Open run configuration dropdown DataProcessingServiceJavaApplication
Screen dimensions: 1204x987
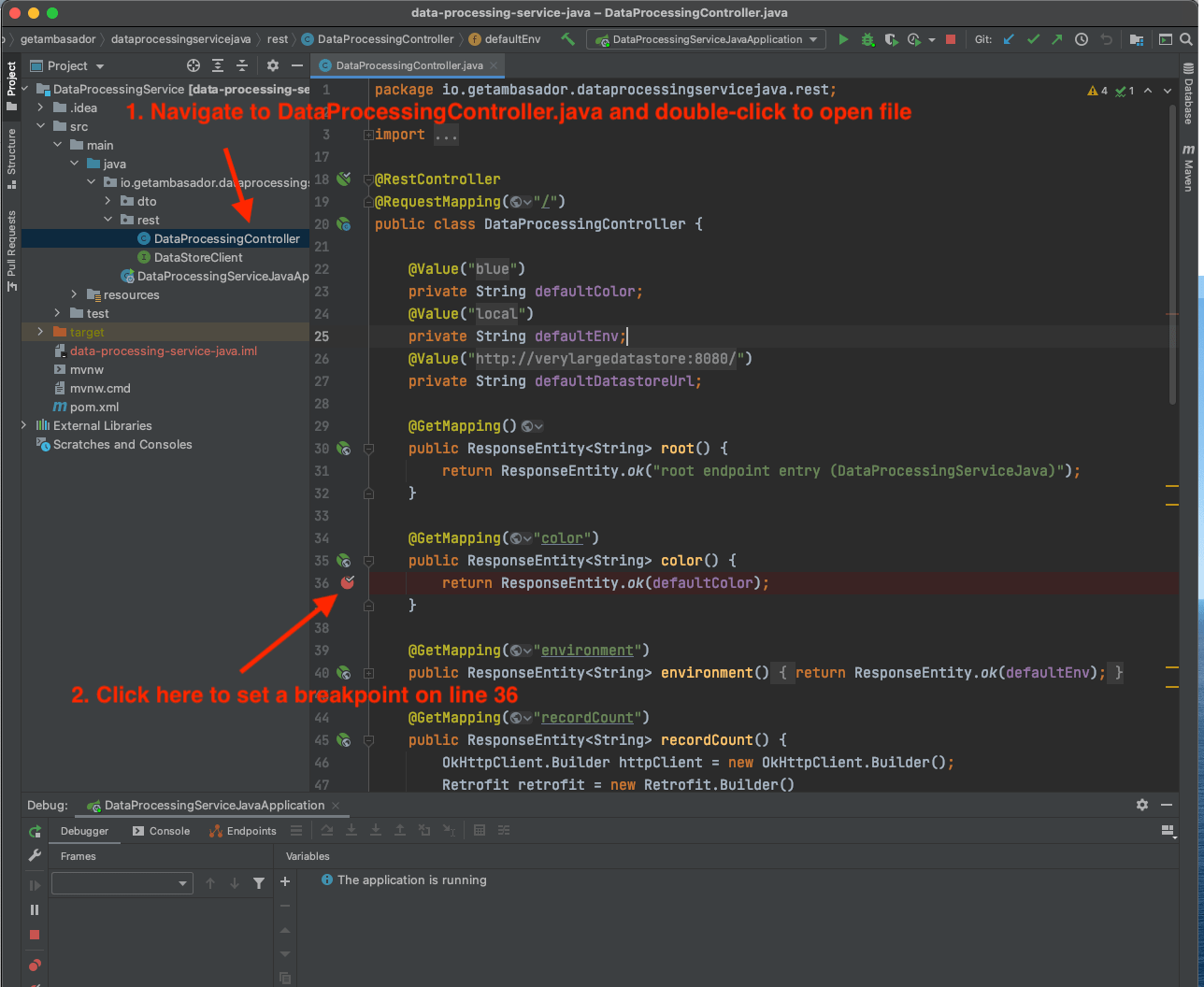[706, 39]
